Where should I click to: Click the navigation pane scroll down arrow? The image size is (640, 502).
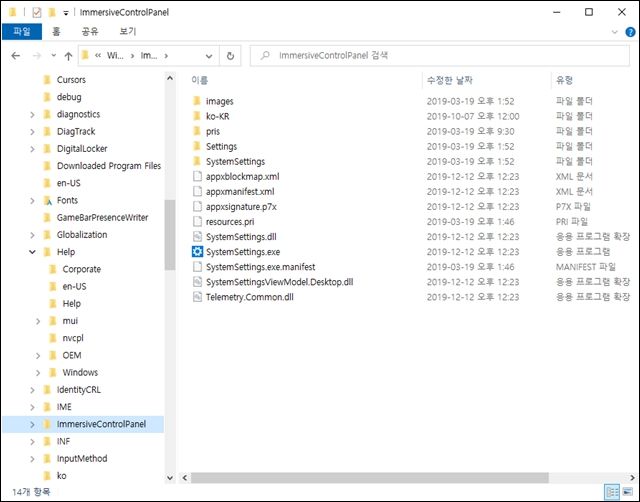pyautogui.click(x=170, y=478)
